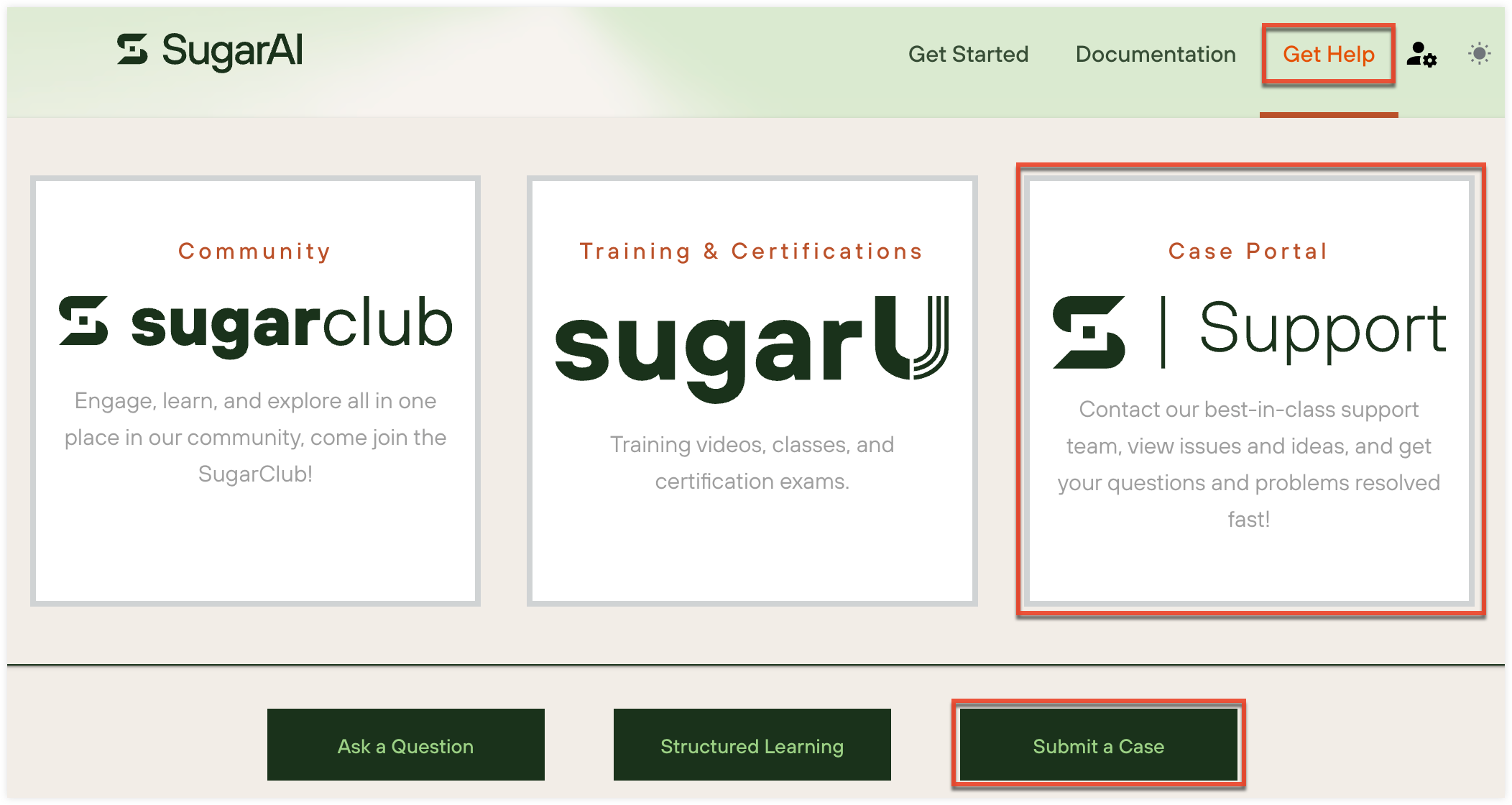
Task: Click the Structured Learning button
Action: pyautogui.click(x=752, y=745)
